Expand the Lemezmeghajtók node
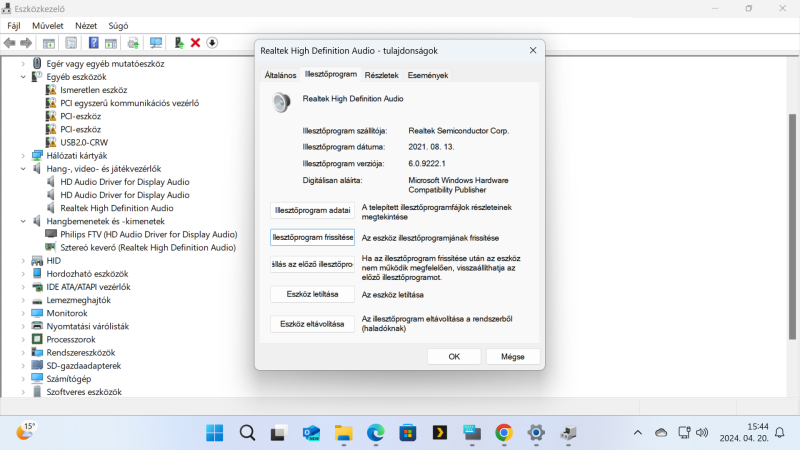Screen dimensions: 800x450 tap(23, 301)
